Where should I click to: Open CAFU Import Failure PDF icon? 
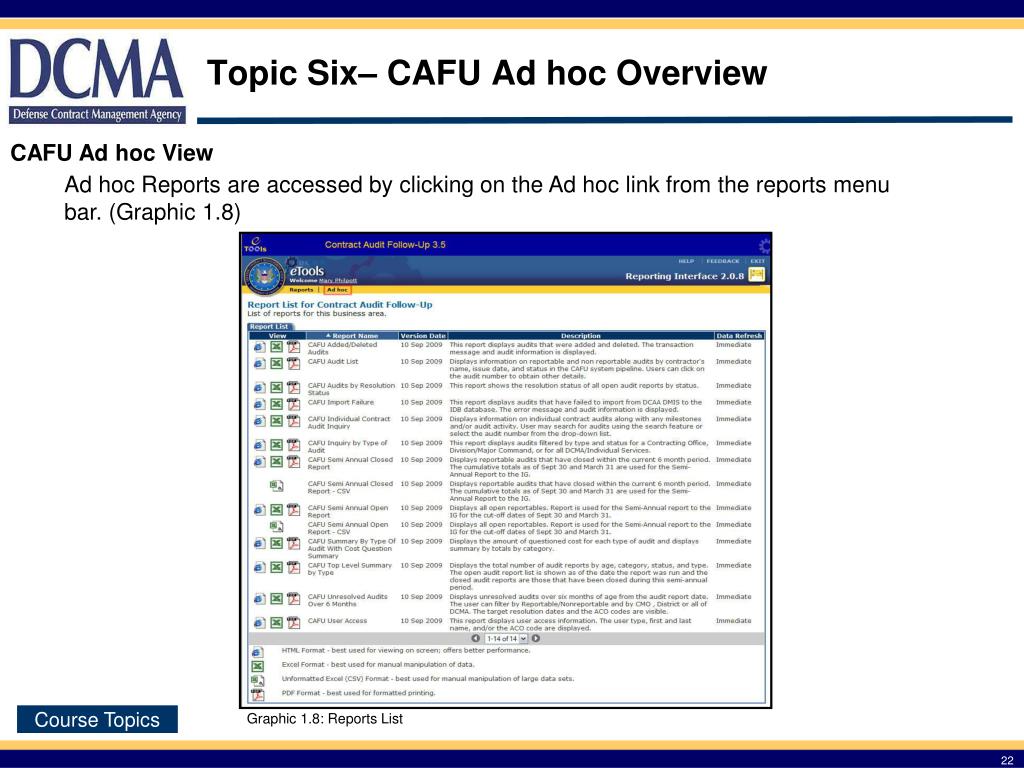click(x=293, y=405)
